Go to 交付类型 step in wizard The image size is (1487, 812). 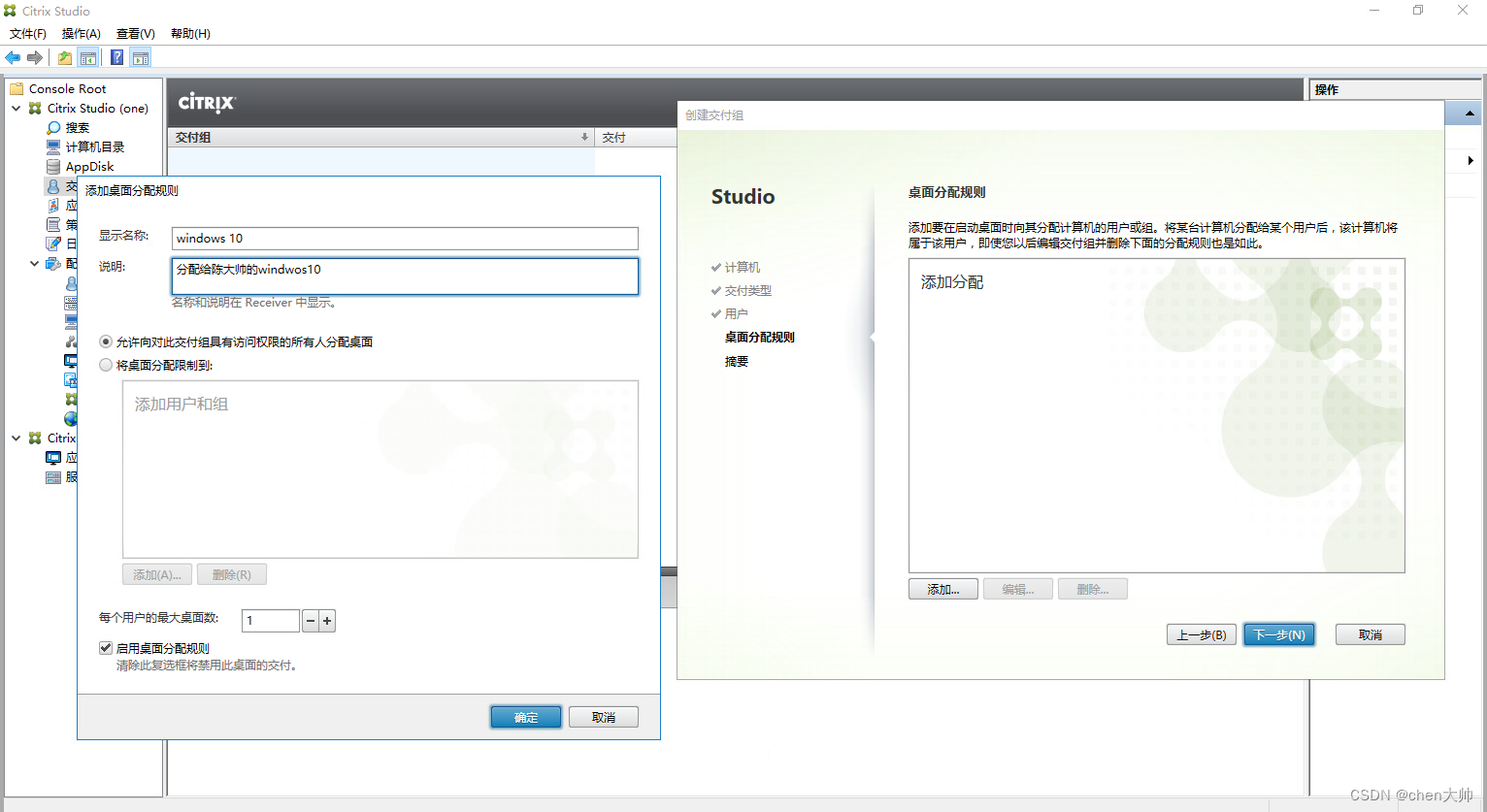click(x=748, y=290)
